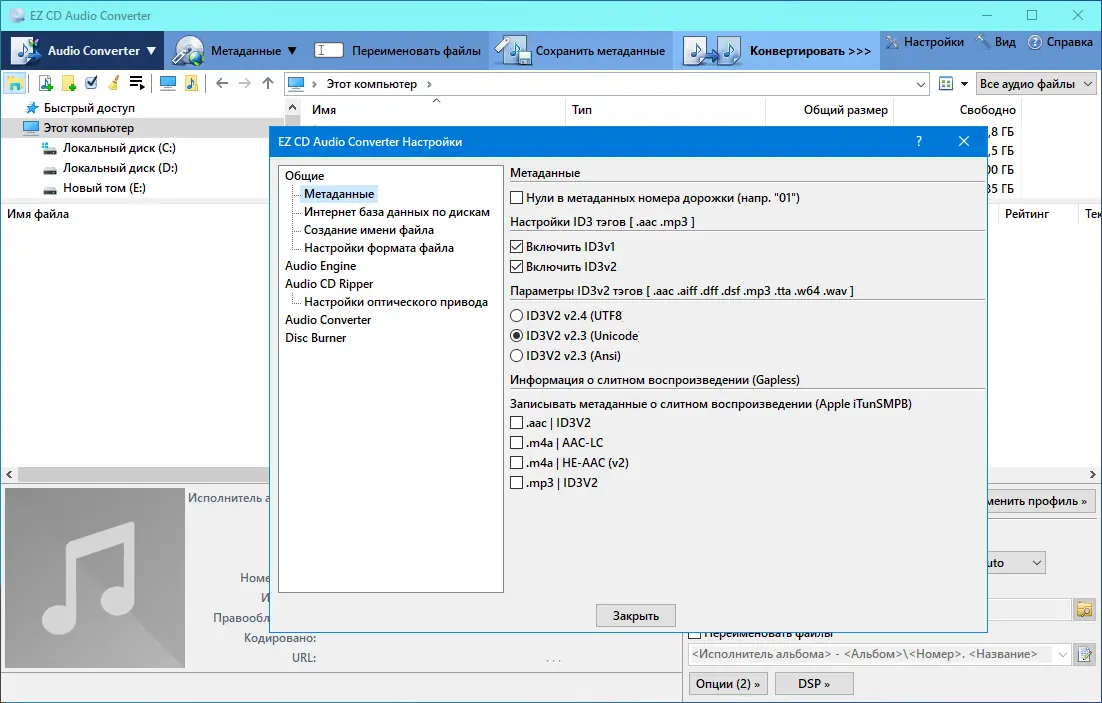Toggle the folder tree pane icon
The image size is (1102, 703).
click(x=15, y=84)
